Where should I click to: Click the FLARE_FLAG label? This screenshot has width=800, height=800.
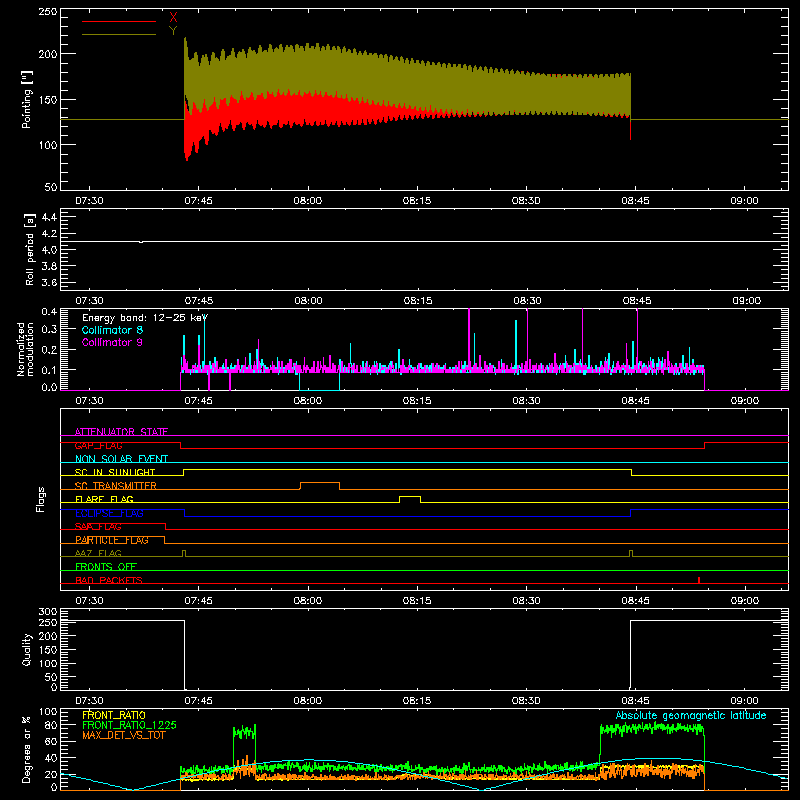click(104, 499)
